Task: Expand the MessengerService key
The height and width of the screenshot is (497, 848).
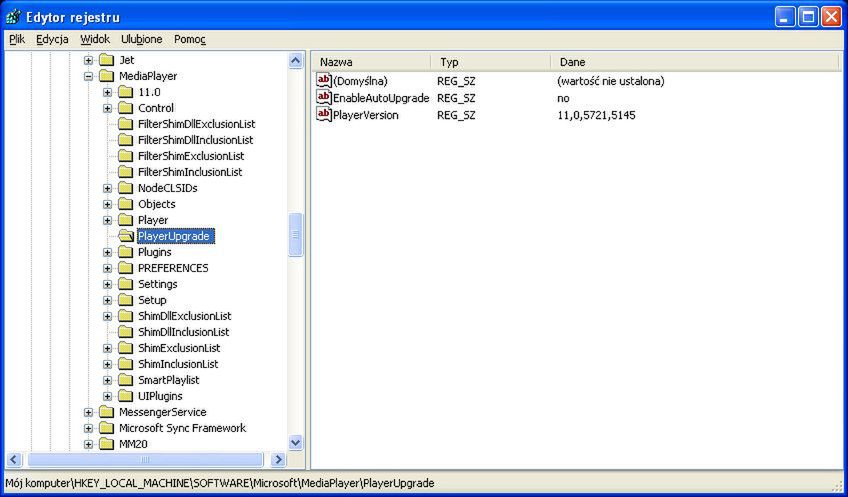Action: pos(88,412)
